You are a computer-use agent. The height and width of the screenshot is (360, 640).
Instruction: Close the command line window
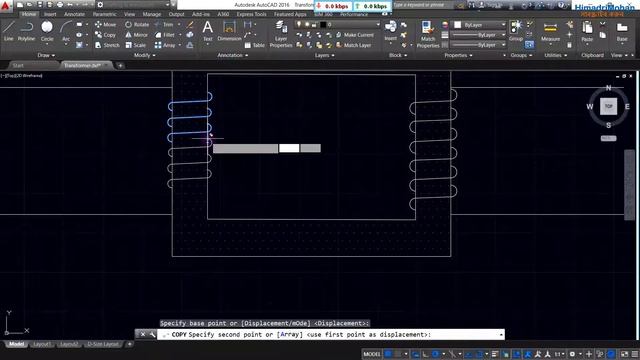click(143, 335)
